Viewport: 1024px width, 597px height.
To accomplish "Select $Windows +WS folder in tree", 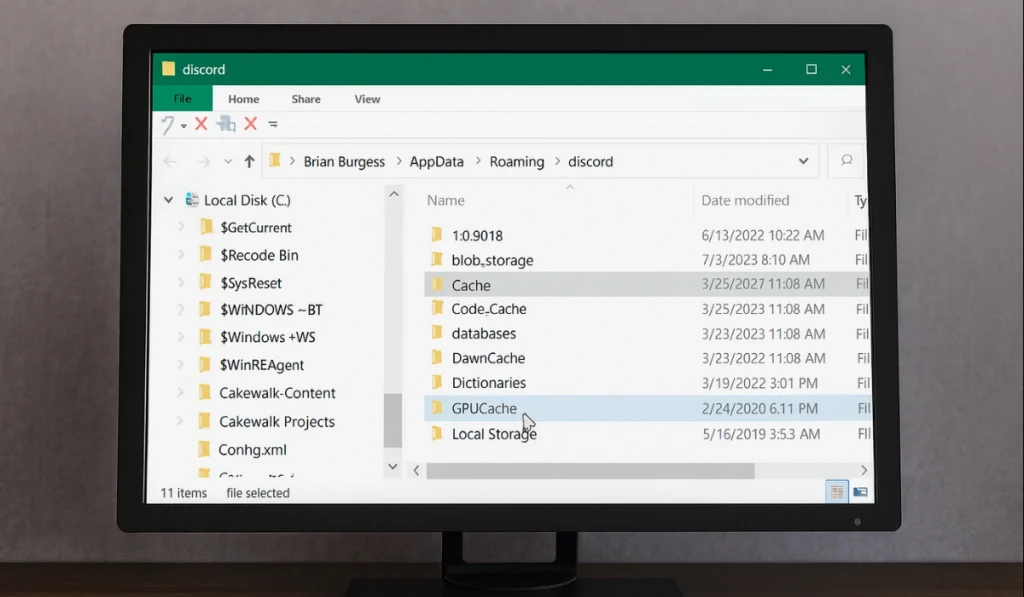I will (x=268, y=338).
